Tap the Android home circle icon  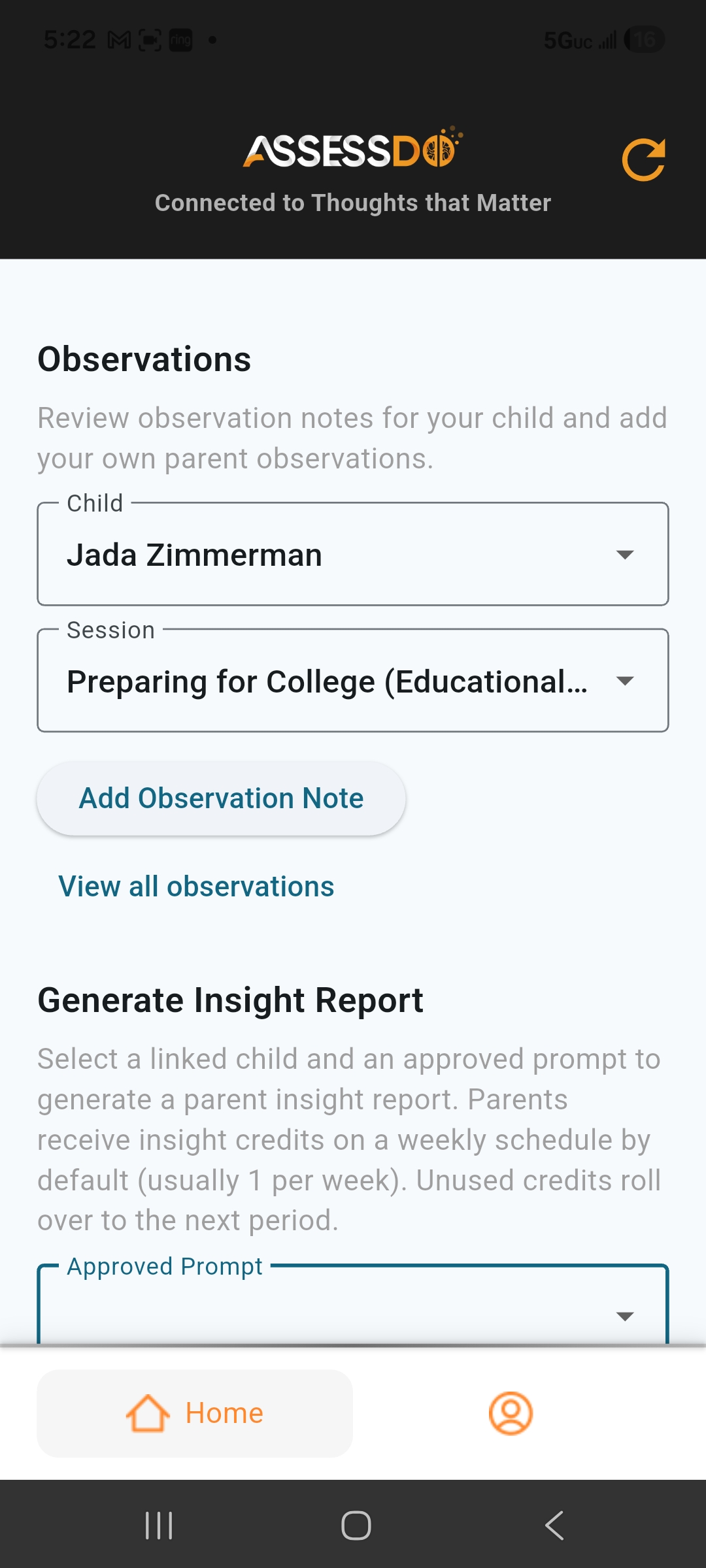(356, 1526)
